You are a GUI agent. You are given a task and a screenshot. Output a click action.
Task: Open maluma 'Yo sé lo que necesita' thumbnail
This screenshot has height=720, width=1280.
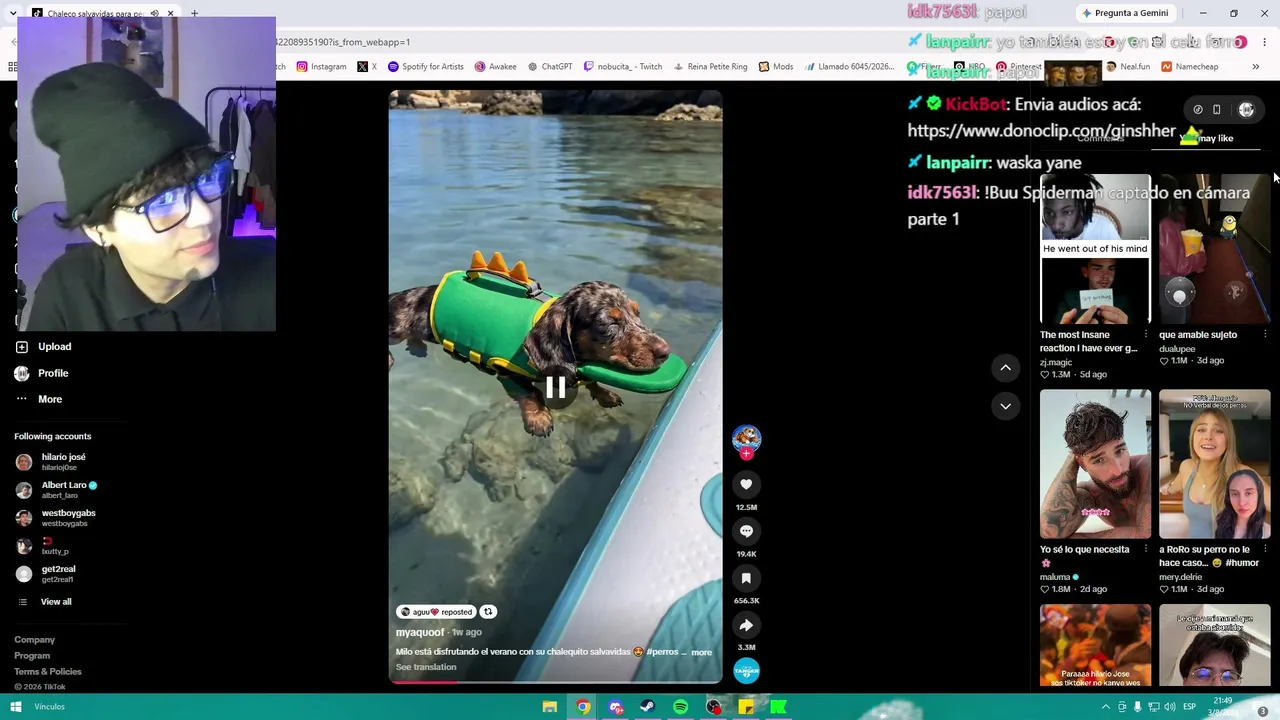(x=1095, y=464)
